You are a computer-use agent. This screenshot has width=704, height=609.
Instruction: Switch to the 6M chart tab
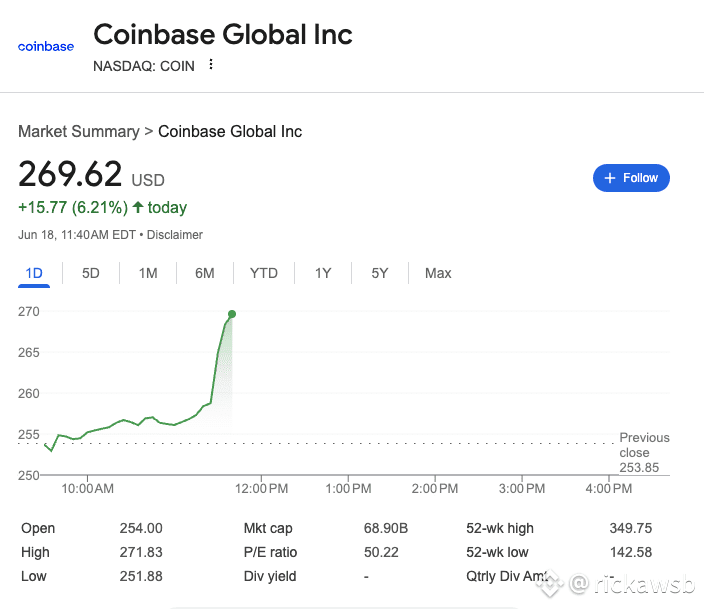pyautogui.click(x=205, y=273)
